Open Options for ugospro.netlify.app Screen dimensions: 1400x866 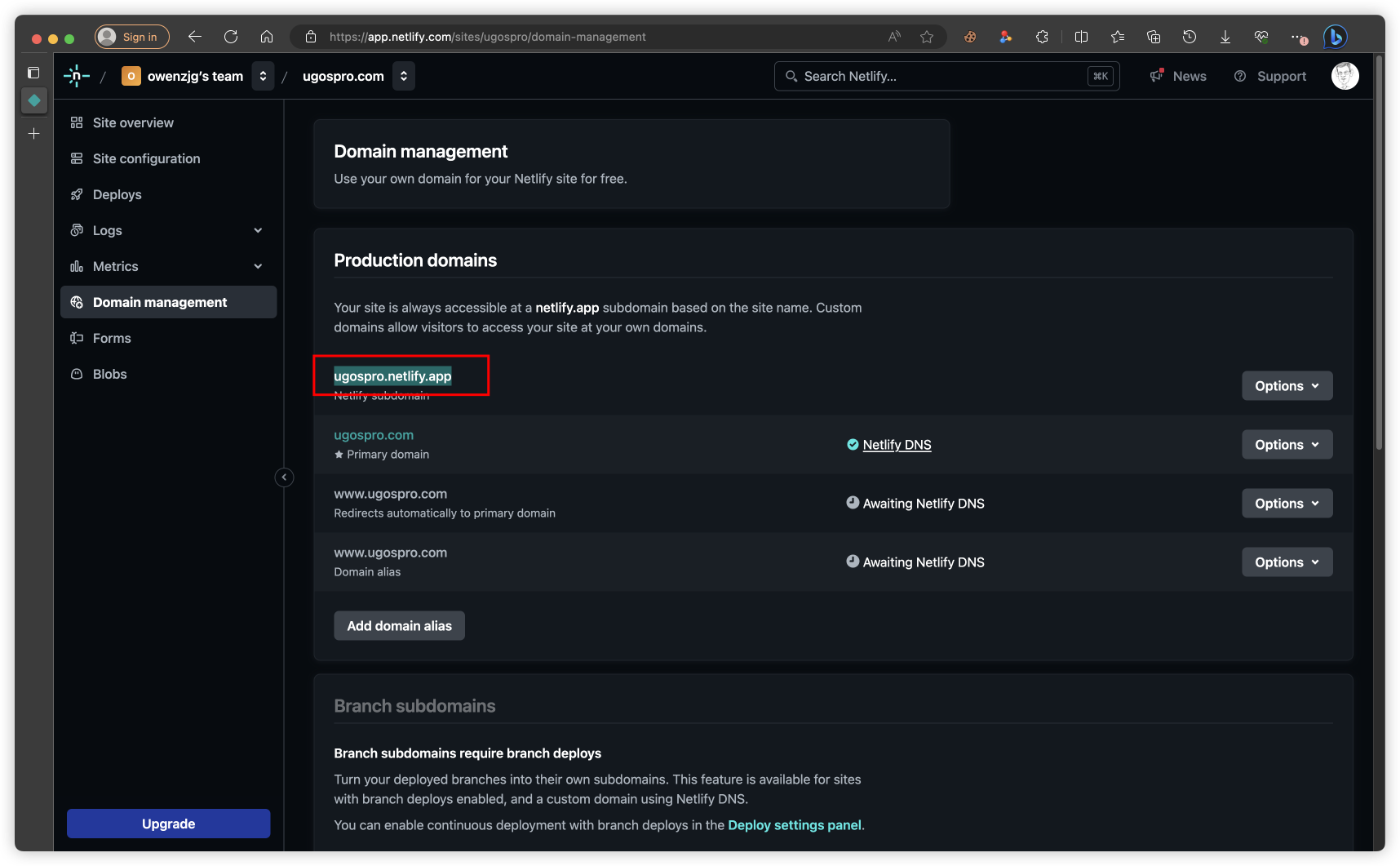[x=1287, y=386]
